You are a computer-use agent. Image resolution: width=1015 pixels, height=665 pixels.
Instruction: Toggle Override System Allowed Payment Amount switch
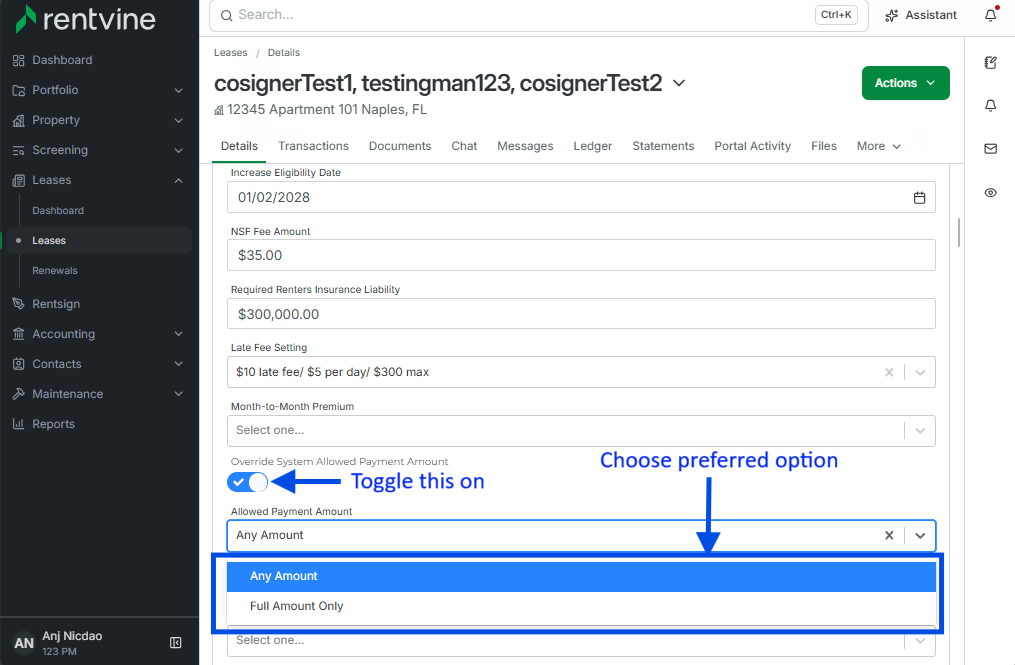click(x=247, y=482)
